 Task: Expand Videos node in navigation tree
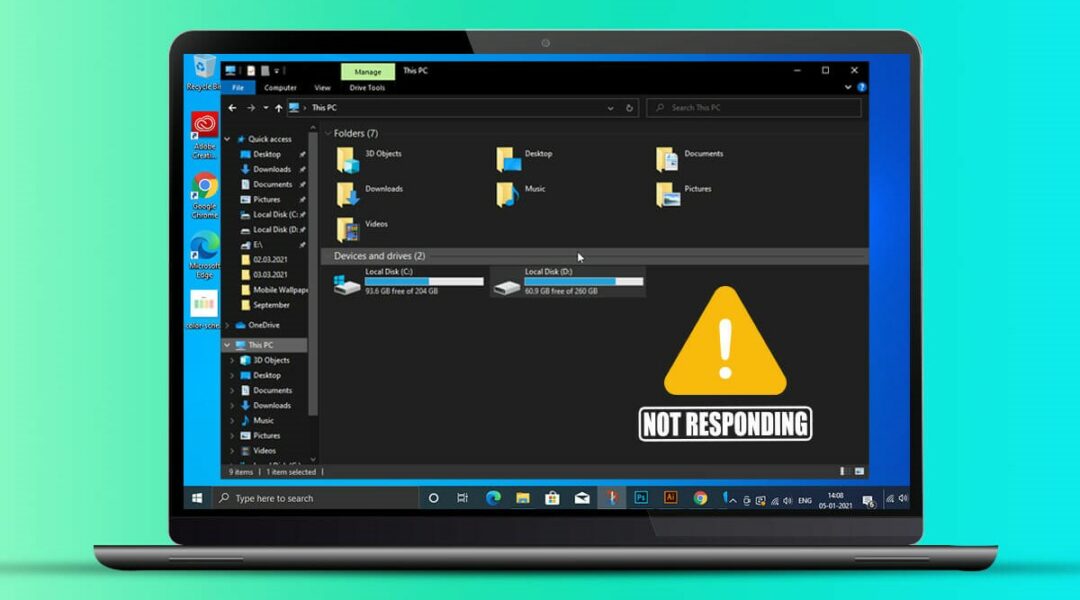233,451
